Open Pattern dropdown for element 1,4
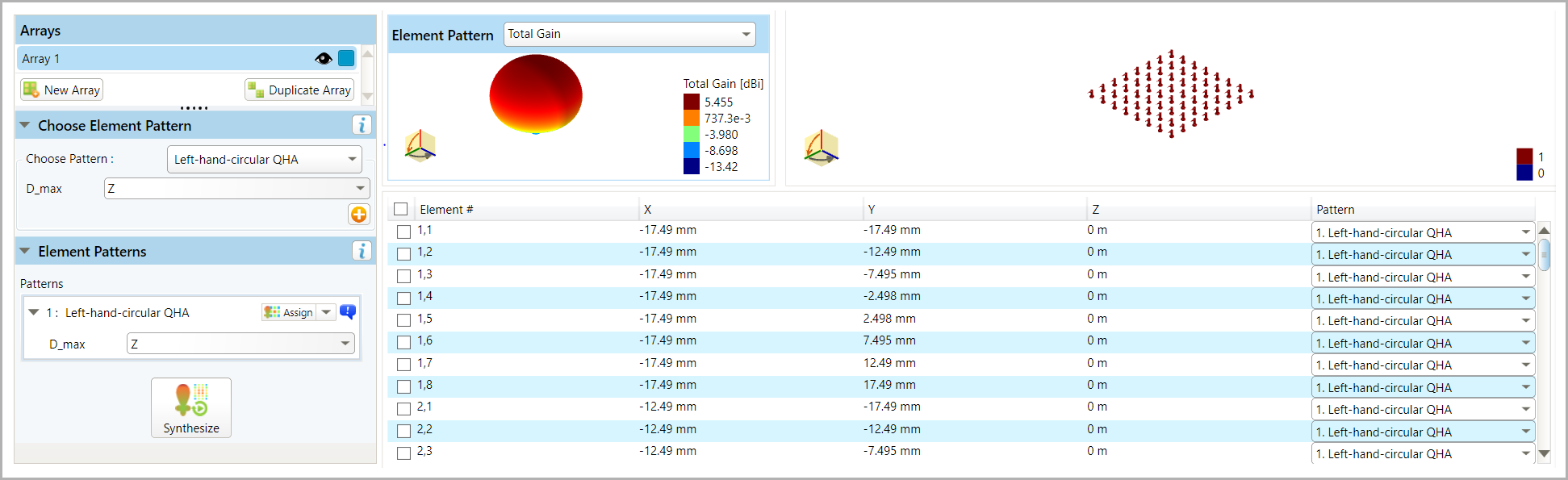1568x480 pixels. click(x=1424, y=298)
